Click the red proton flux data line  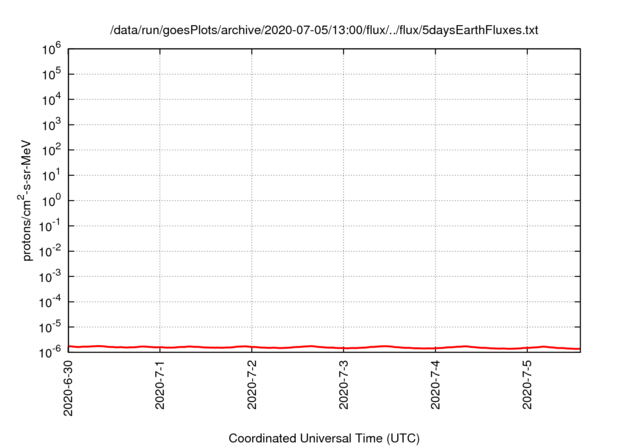[324, 348]
